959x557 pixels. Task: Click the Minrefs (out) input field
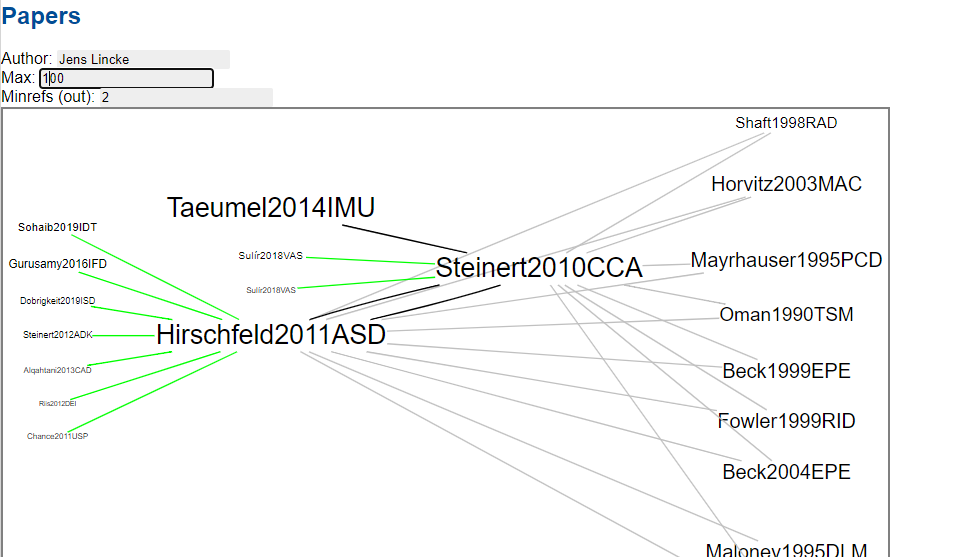[185, 97]
